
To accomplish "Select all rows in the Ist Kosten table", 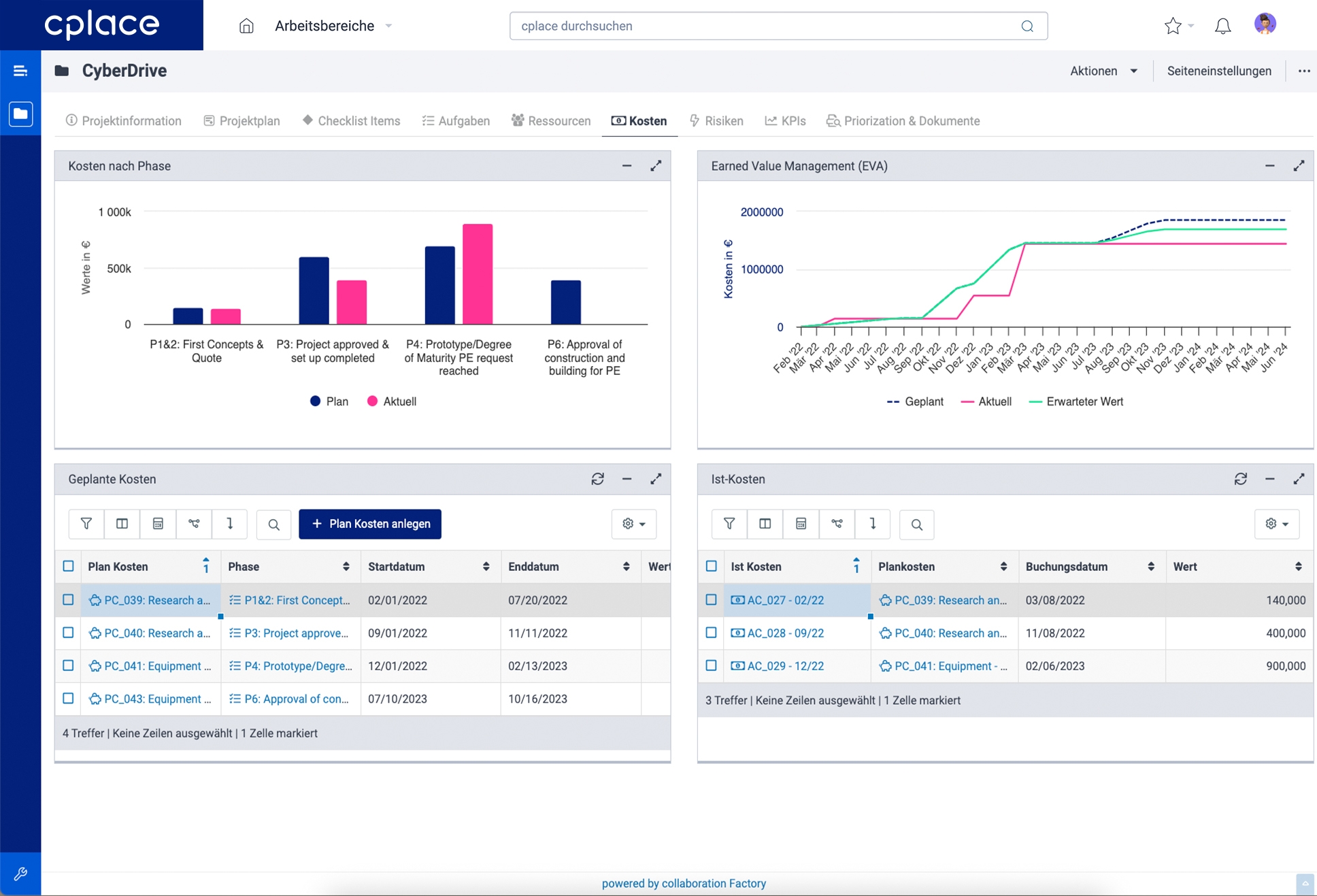I will pos(711,566).
